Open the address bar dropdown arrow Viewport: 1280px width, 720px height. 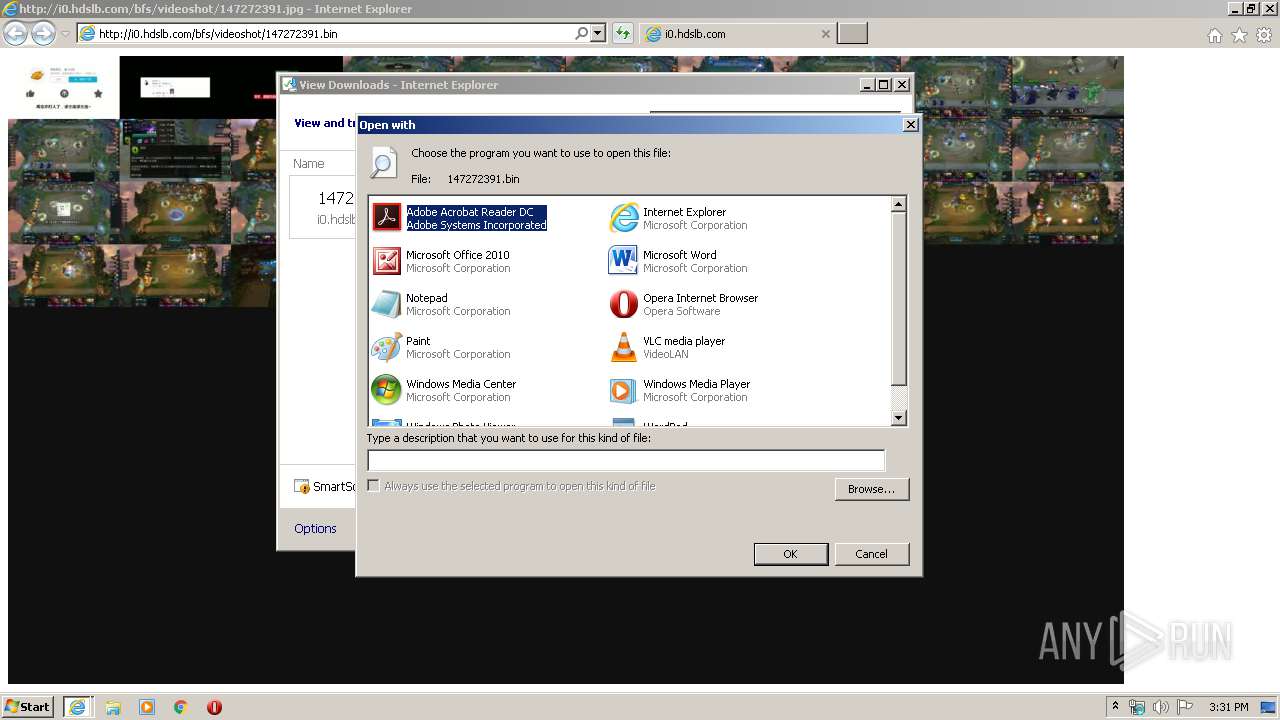pyautogui.click(x=598, y=33)
